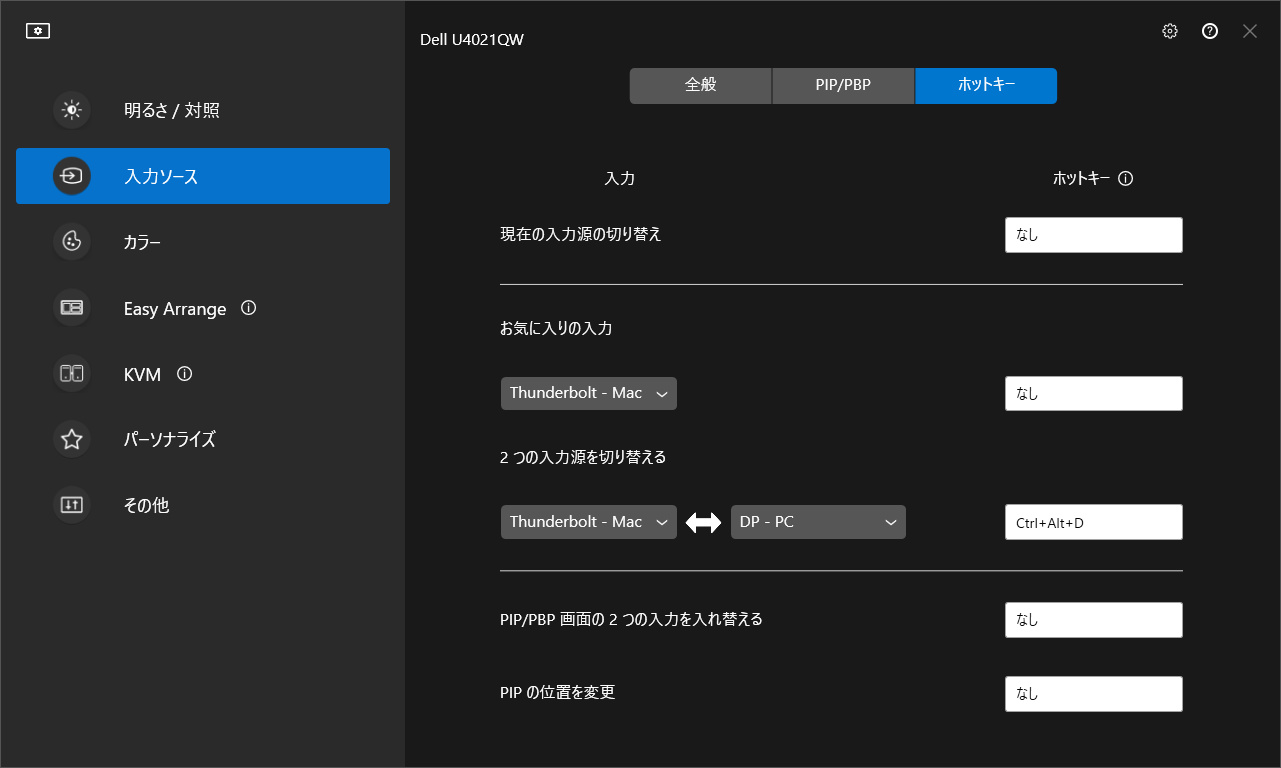Click the double-arrow swap icon between inputs
The height and width of the screenshot is (768, 1281).
tap(703, 522)
